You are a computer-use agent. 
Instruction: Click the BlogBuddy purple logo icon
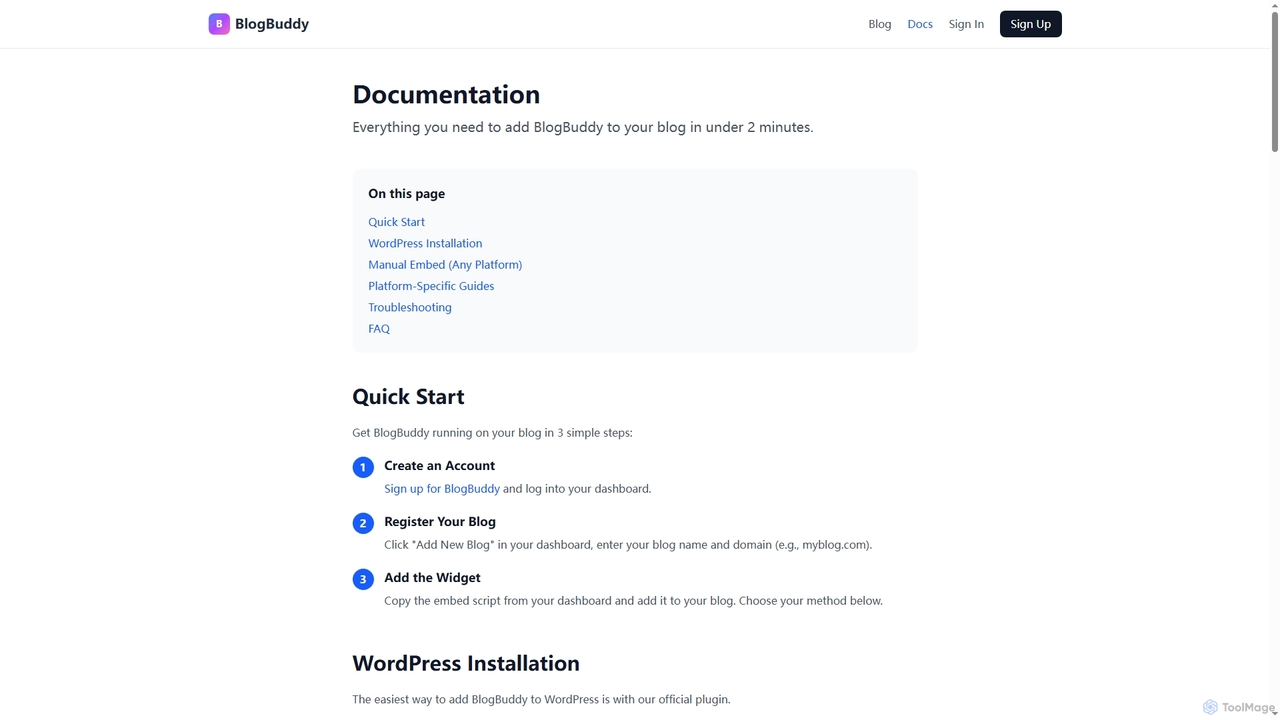(x=219, y=24)
